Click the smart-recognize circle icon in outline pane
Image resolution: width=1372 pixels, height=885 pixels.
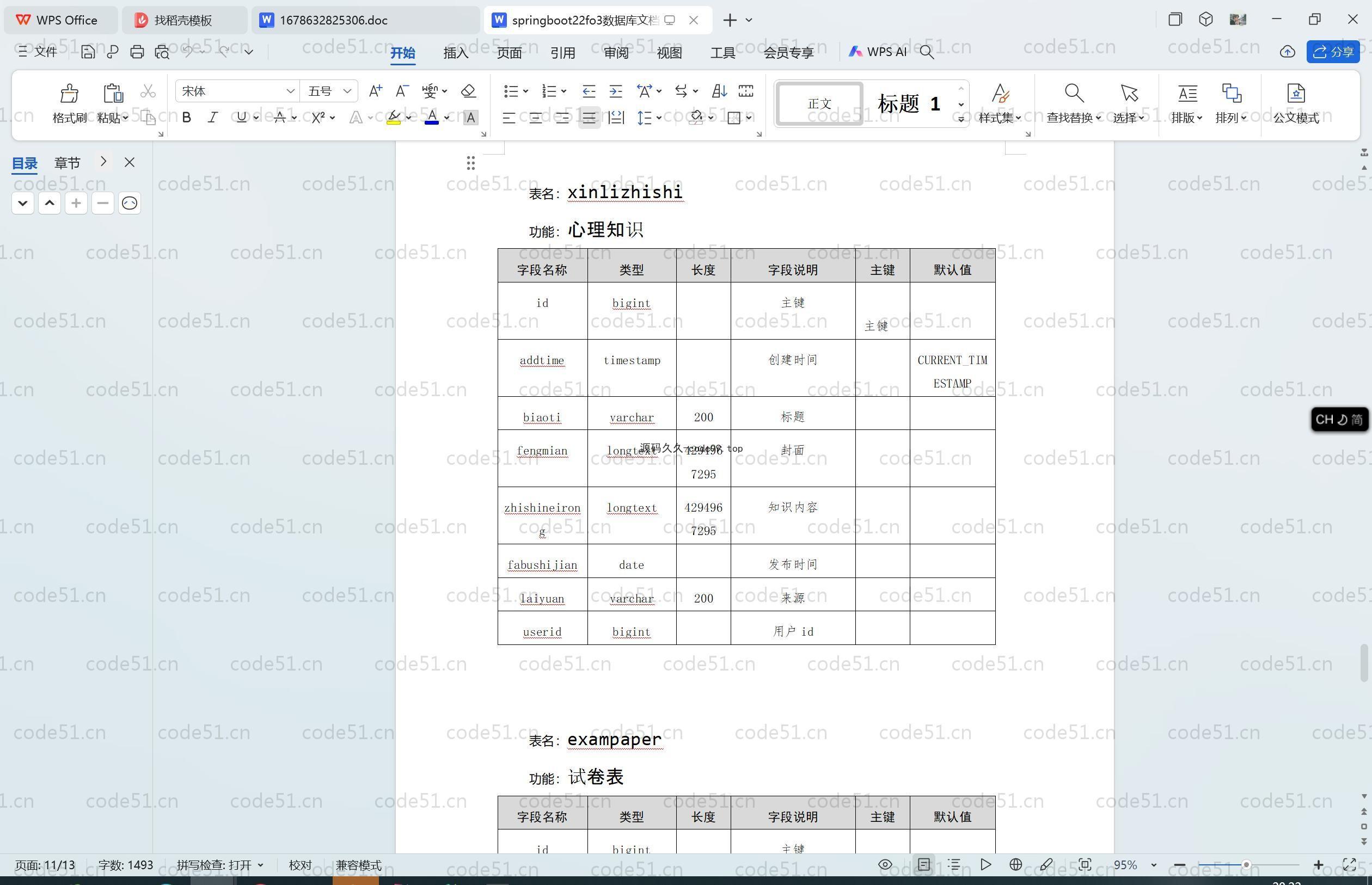[x=130, y=203]
